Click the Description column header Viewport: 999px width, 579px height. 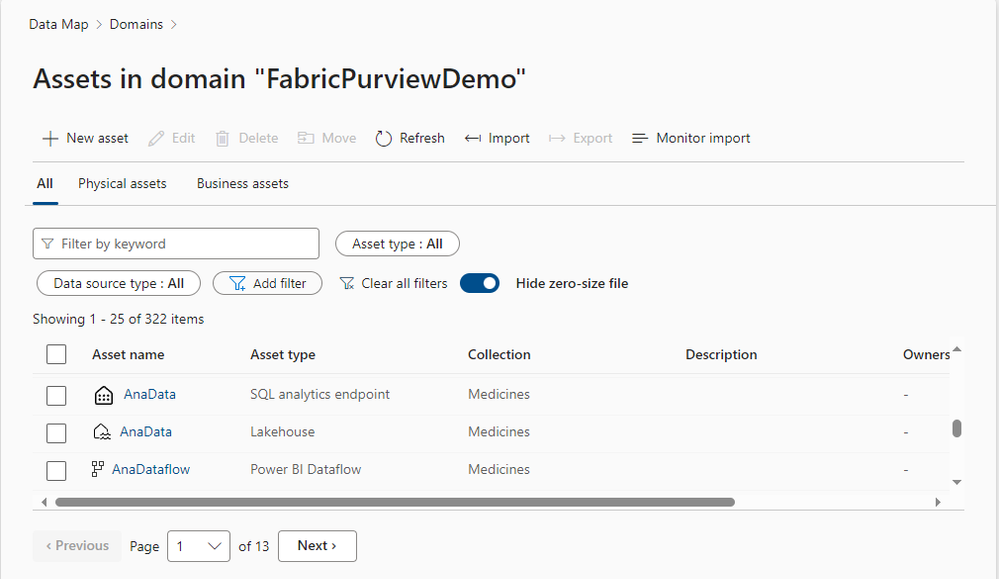721,355
